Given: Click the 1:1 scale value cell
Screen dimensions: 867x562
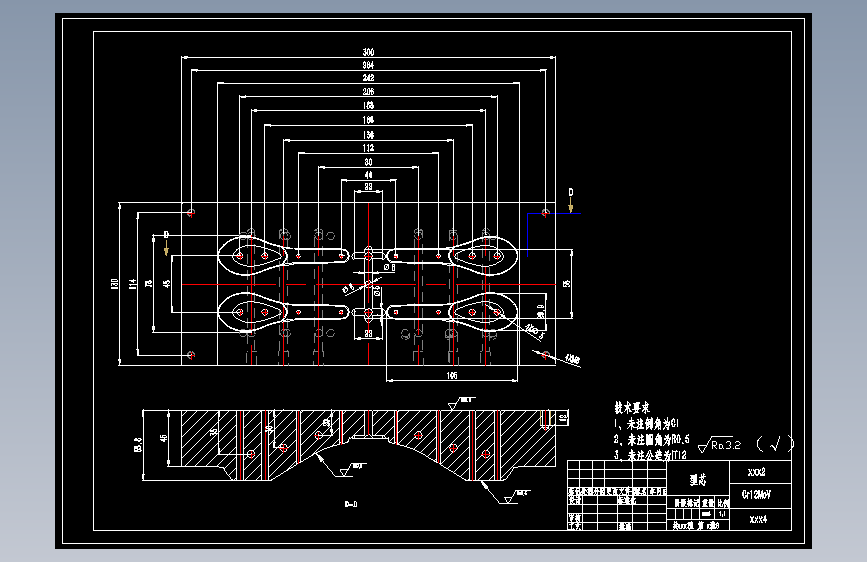Looking at the screenshot, I should coord(723,514).
